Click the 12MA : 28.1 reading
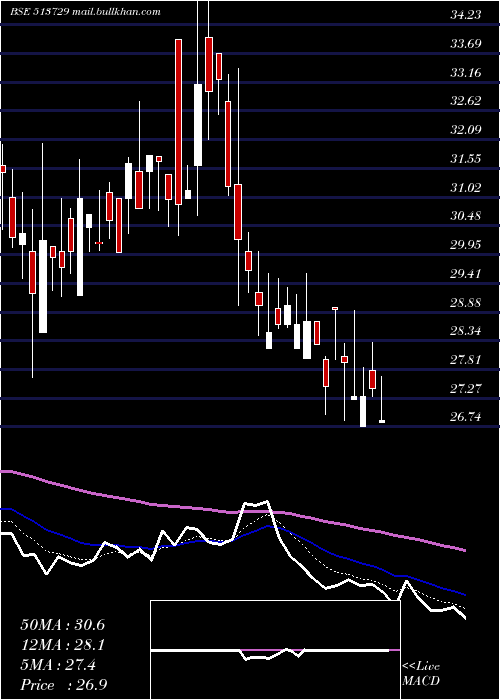 pyautogui.click(x=62, y=645)
